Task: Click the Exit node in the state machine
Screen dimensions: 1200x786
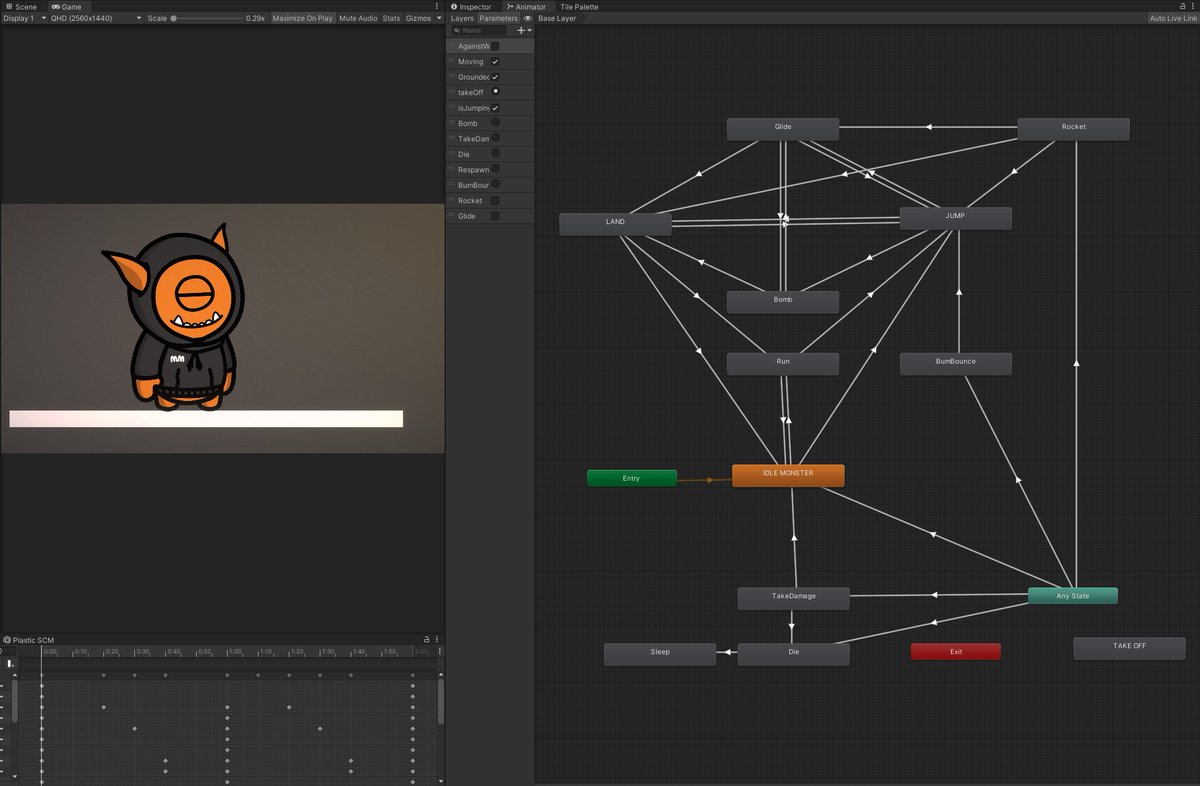Action: pos(955,651)
